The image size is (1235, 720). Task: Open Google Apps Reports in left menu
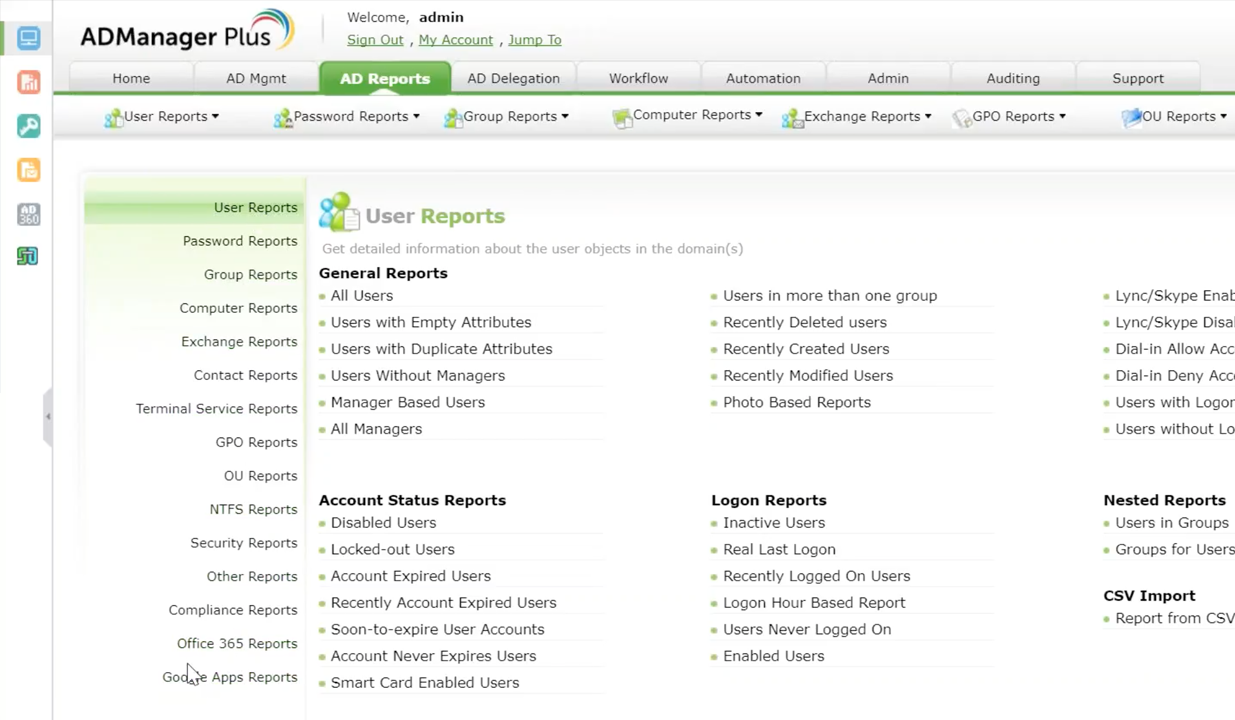(230, 677)
